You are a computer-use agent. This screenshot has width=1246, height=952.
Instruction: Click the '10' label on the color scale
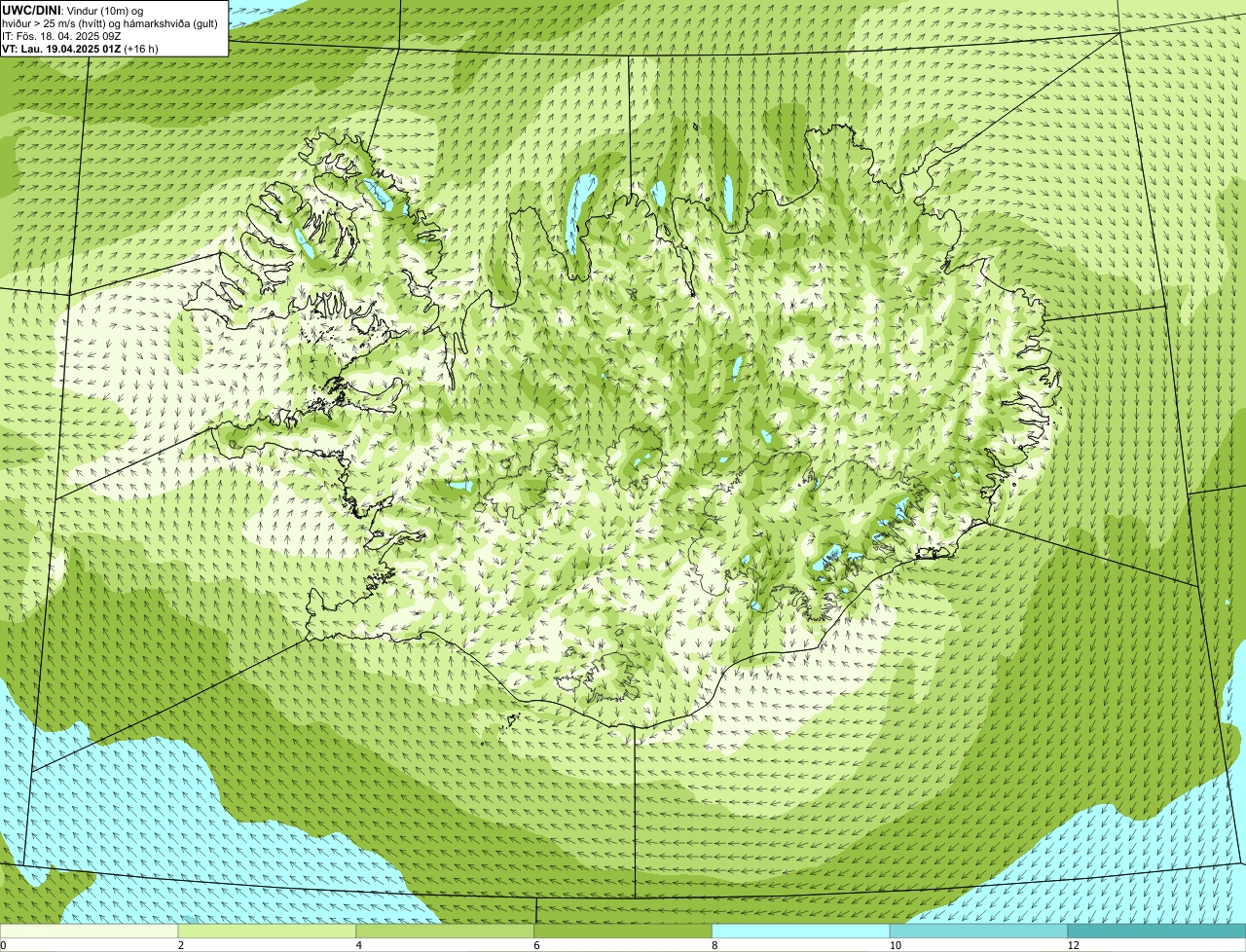pos(895,945)
